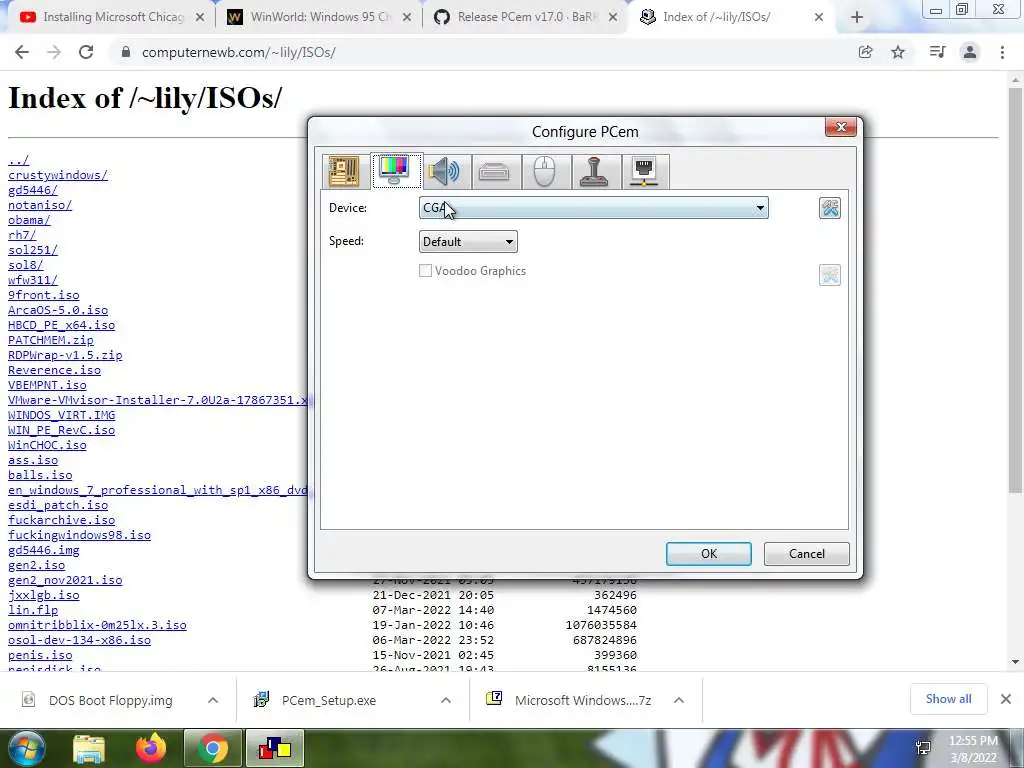The height and width of the screenshot is (768, 1024).
Task: Close the WinWorld browser tab
Action: (x=407, y=18)
